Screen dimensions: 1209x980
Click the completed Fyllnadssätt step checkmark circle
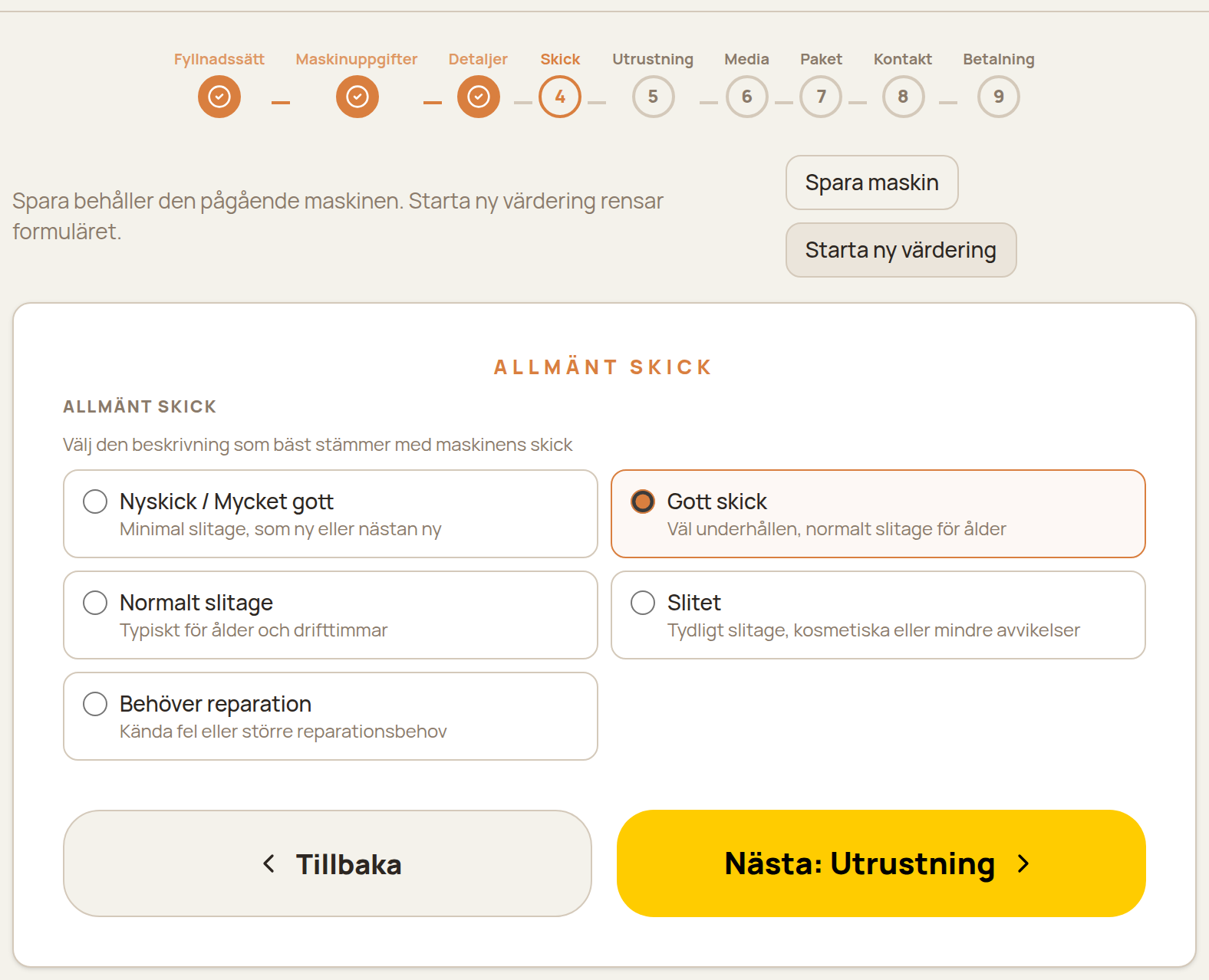pos(219,97)
